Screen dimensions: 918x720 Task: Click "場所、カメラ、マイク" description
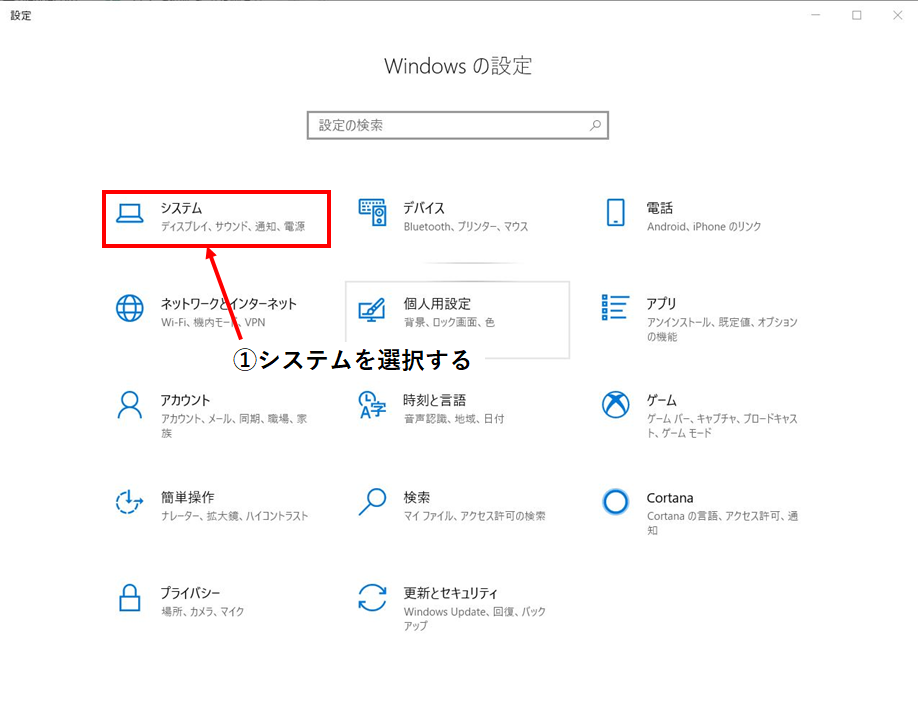click(x=203, y=611)
